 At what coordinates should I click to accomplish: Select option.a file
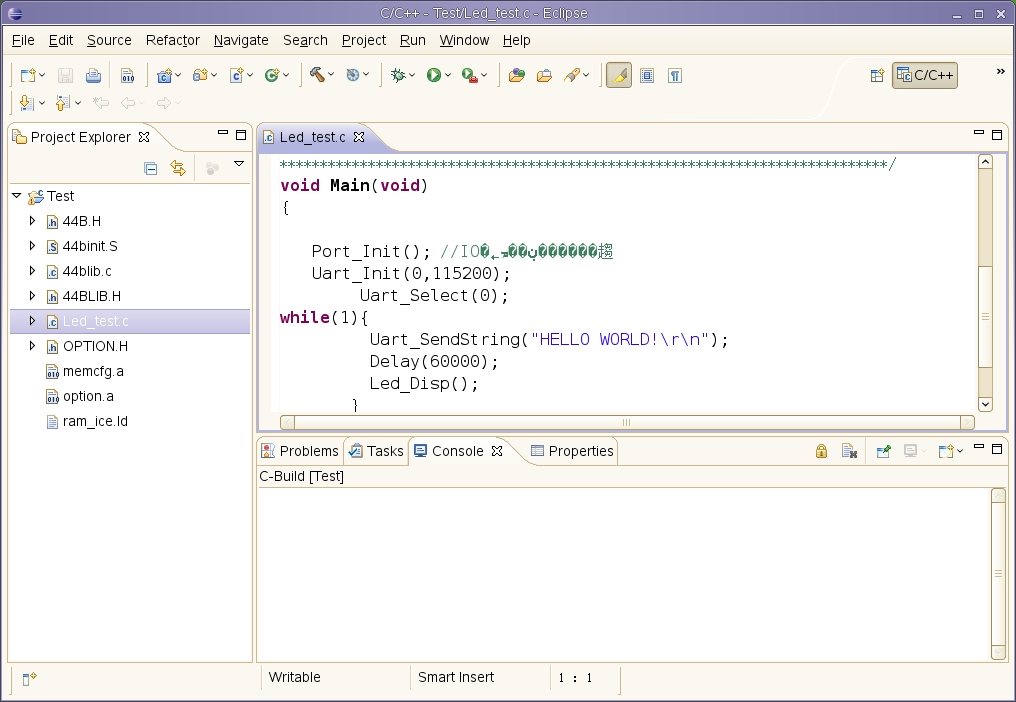[x=87, y=396]
